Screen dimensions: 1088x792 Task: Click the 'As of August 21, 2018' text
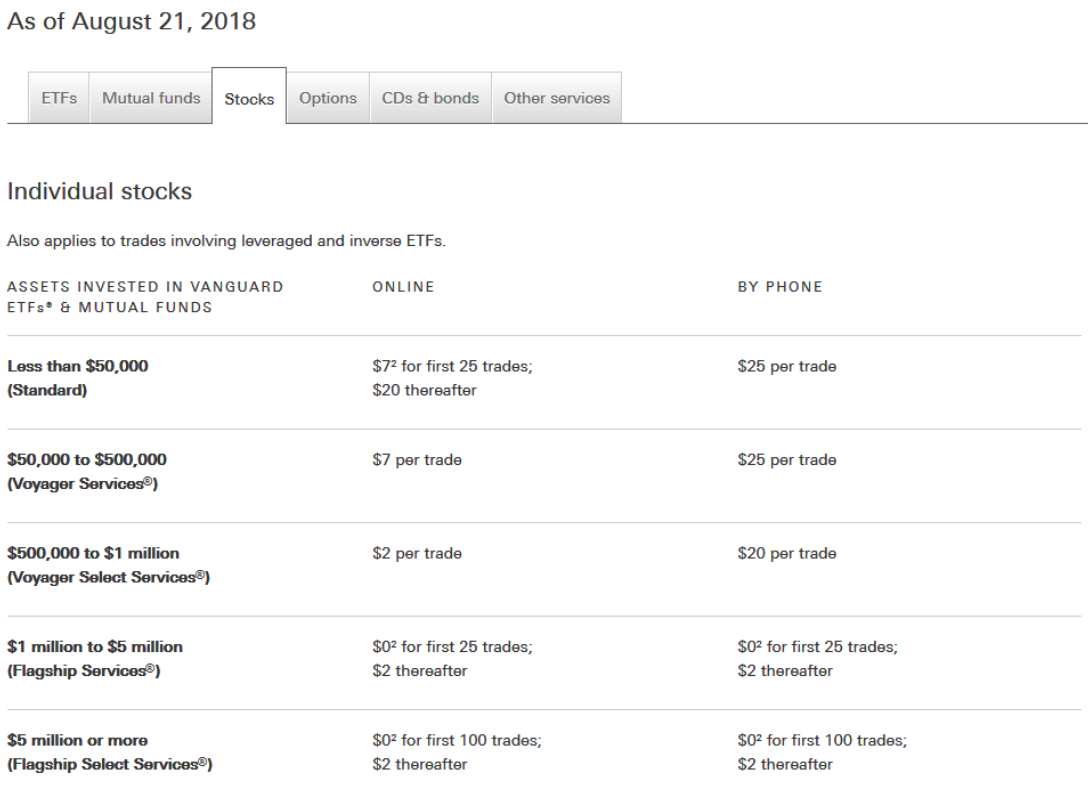(131, 22)
